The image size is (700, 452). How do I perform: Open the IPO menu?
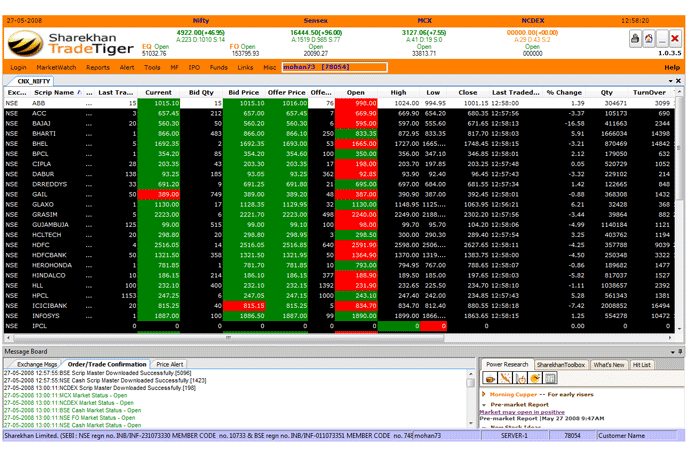(x=194, y=67)
